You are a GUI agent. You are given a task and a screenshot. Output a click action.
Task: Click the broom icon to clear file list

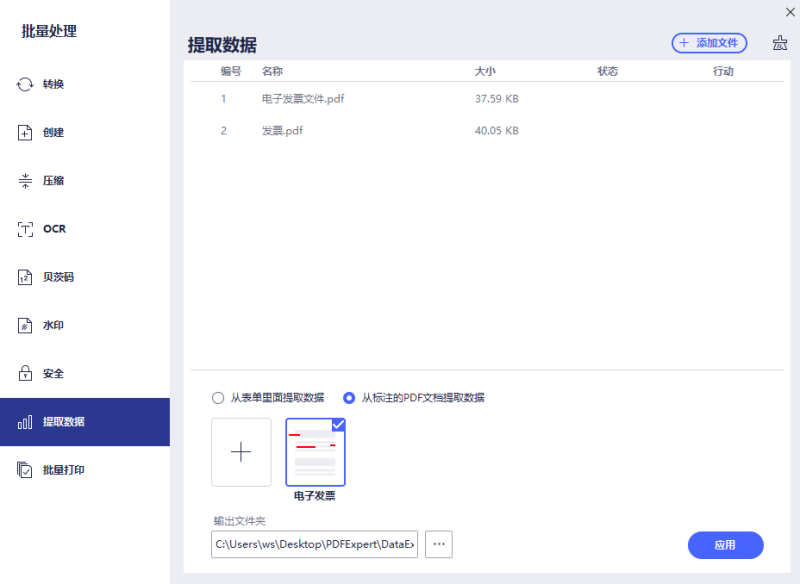pos(779,44)
